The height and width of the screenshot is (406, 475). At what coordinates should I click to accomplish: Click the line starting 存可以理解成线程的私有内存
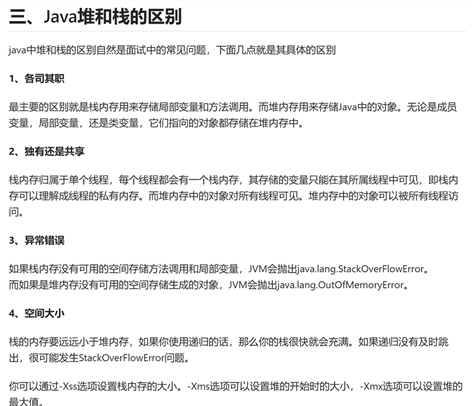pyautogui.click(x=233, y=196)
